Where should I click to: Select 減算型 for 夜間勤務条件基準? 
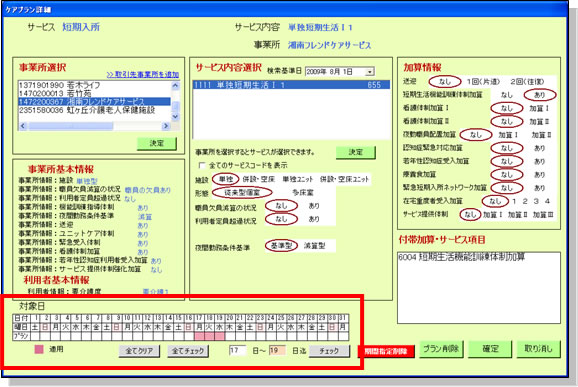tap(314, 246)
